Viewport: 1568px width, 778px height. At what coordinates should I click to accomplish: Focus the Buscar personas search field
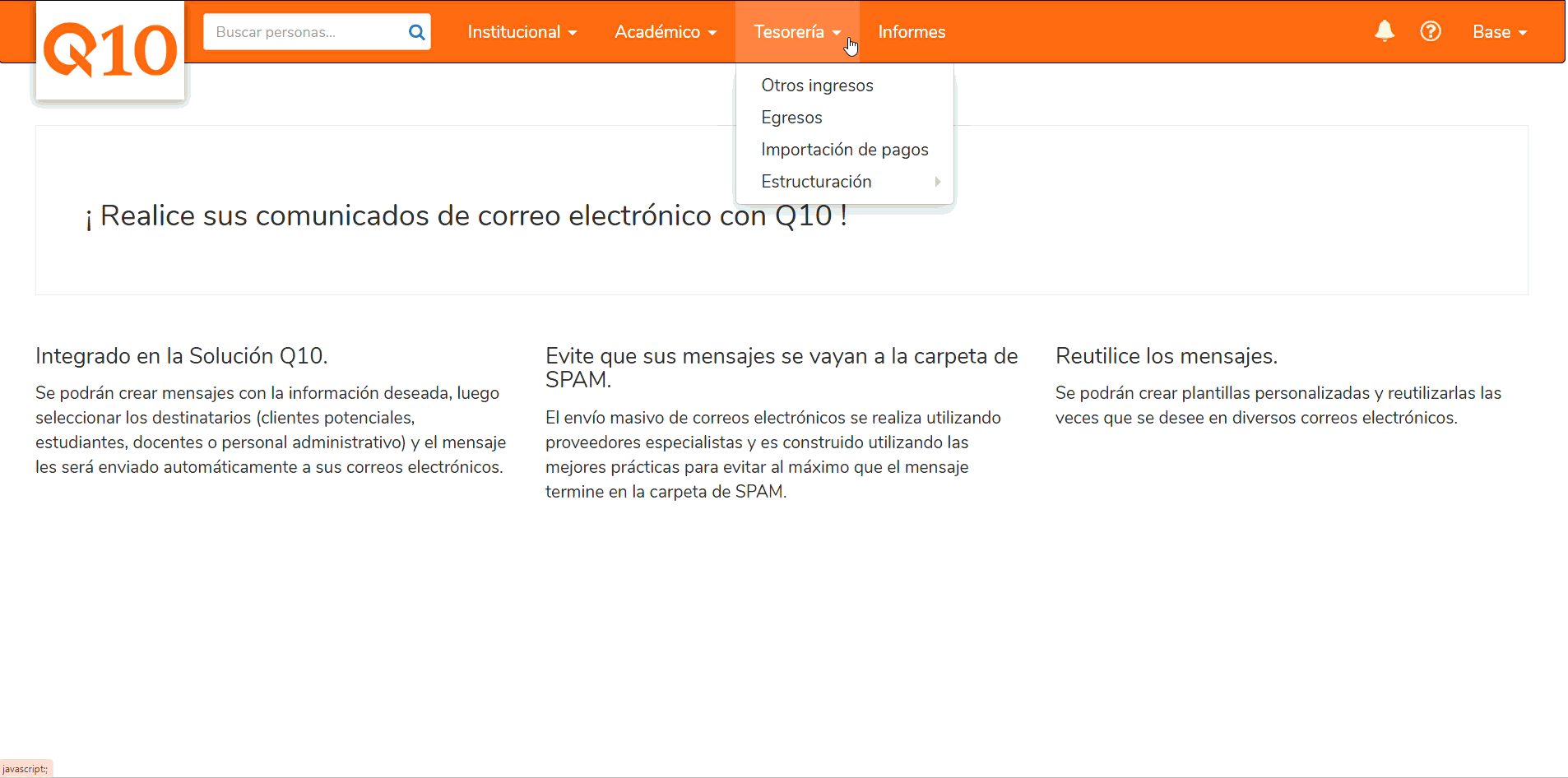pos(317,32)
